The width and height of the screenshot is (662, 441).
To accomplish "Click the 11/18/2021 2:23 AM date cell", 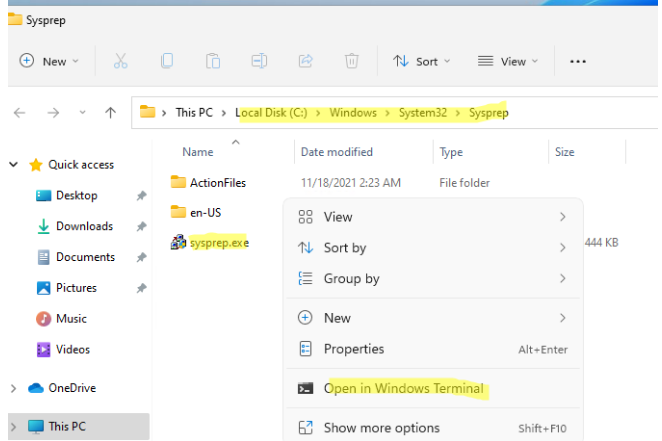I will click(350, 183).
